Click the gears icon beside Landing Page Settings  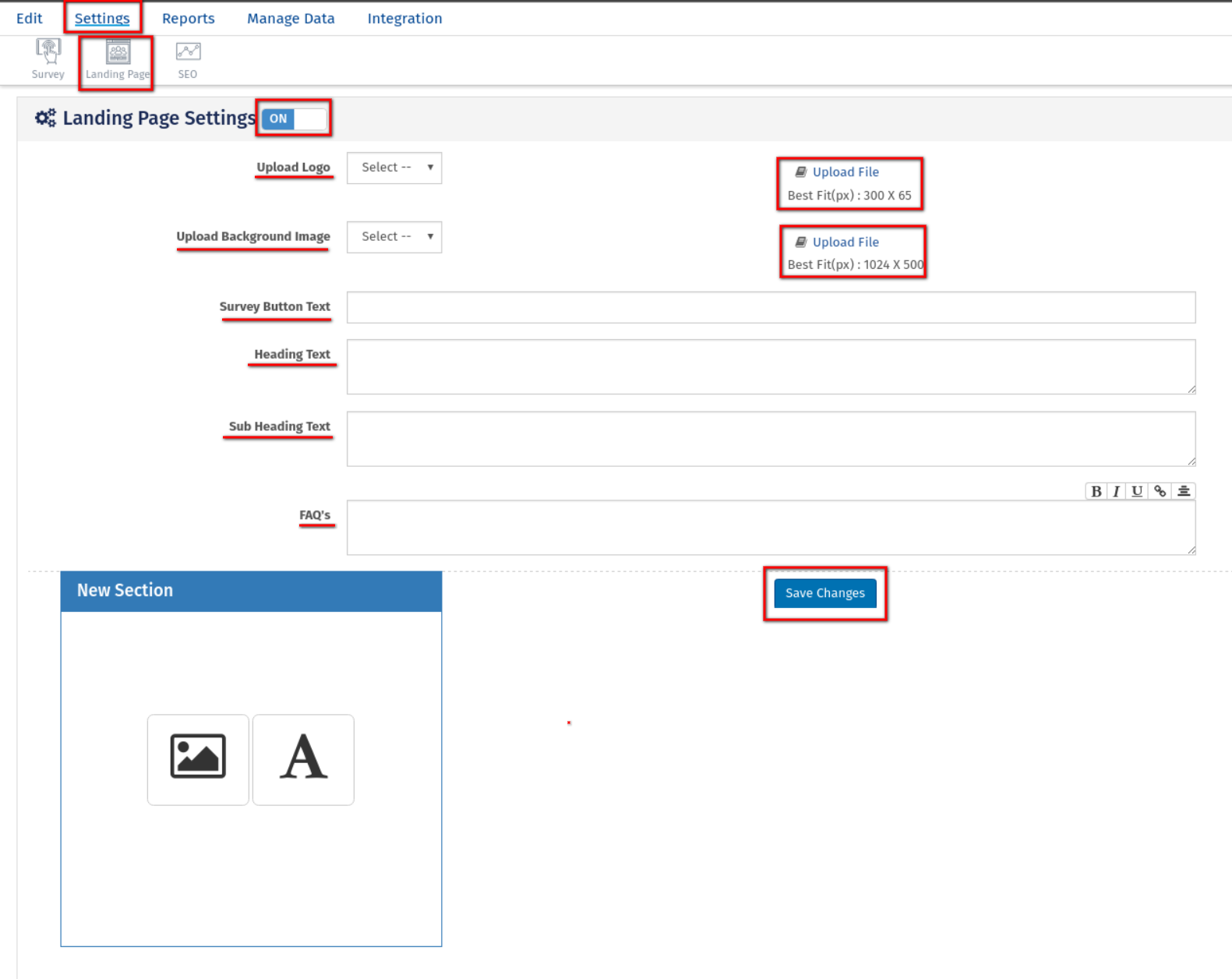(45, 118)
